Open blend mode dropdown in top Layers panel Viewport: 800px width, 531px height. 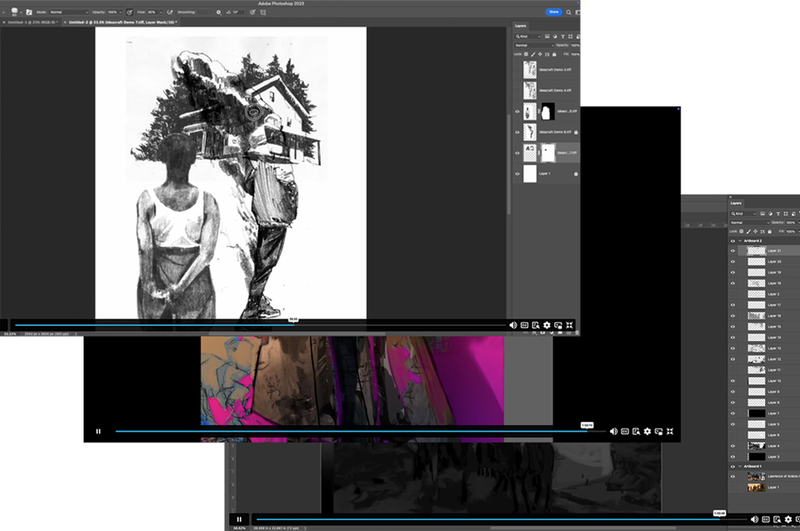point(528,46)
